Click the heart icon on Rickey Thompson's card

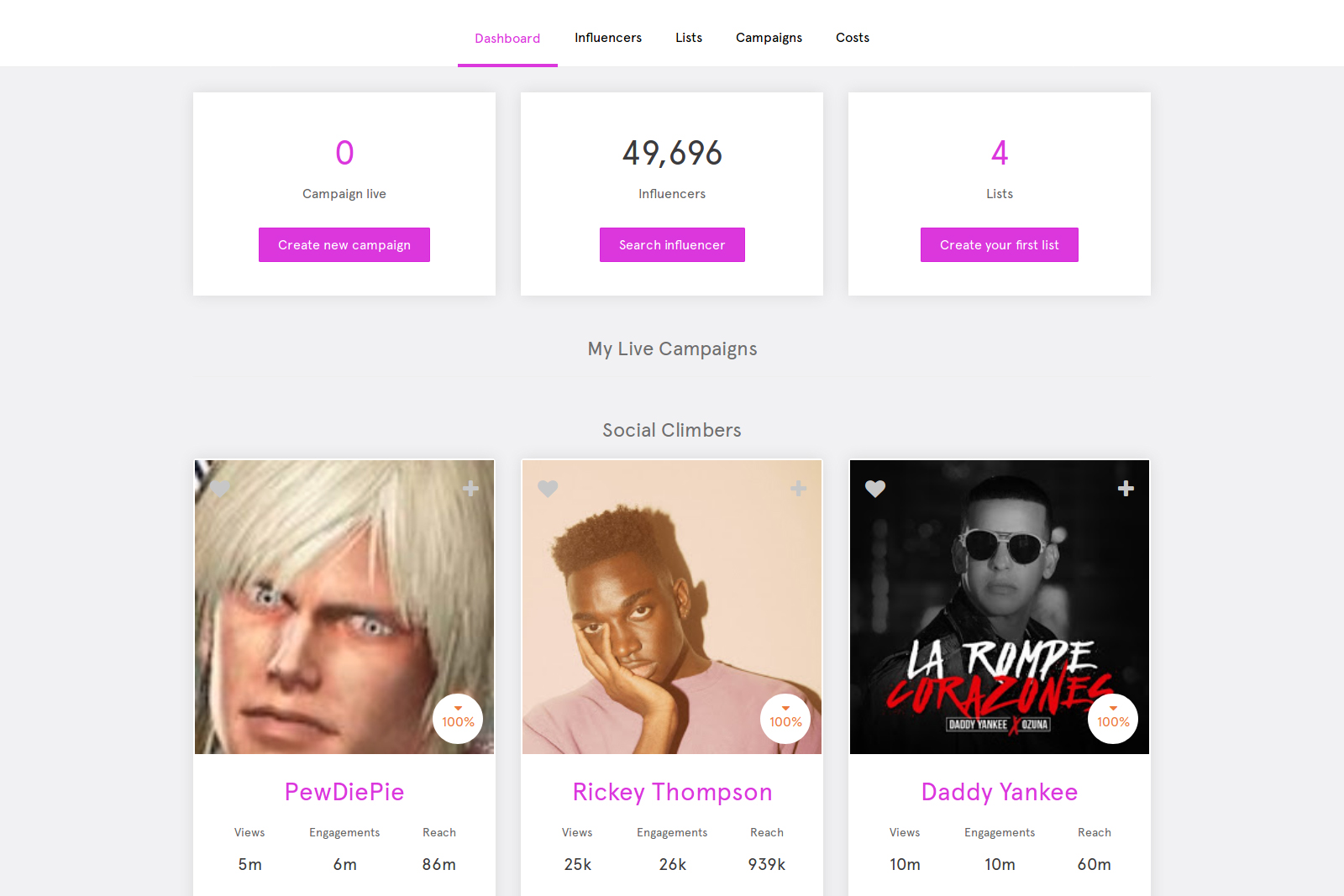[548, 489]
